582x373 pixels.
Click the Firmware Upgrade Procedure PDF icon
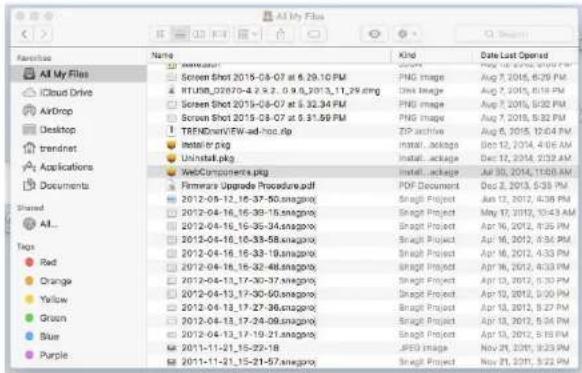click(171, 186)
